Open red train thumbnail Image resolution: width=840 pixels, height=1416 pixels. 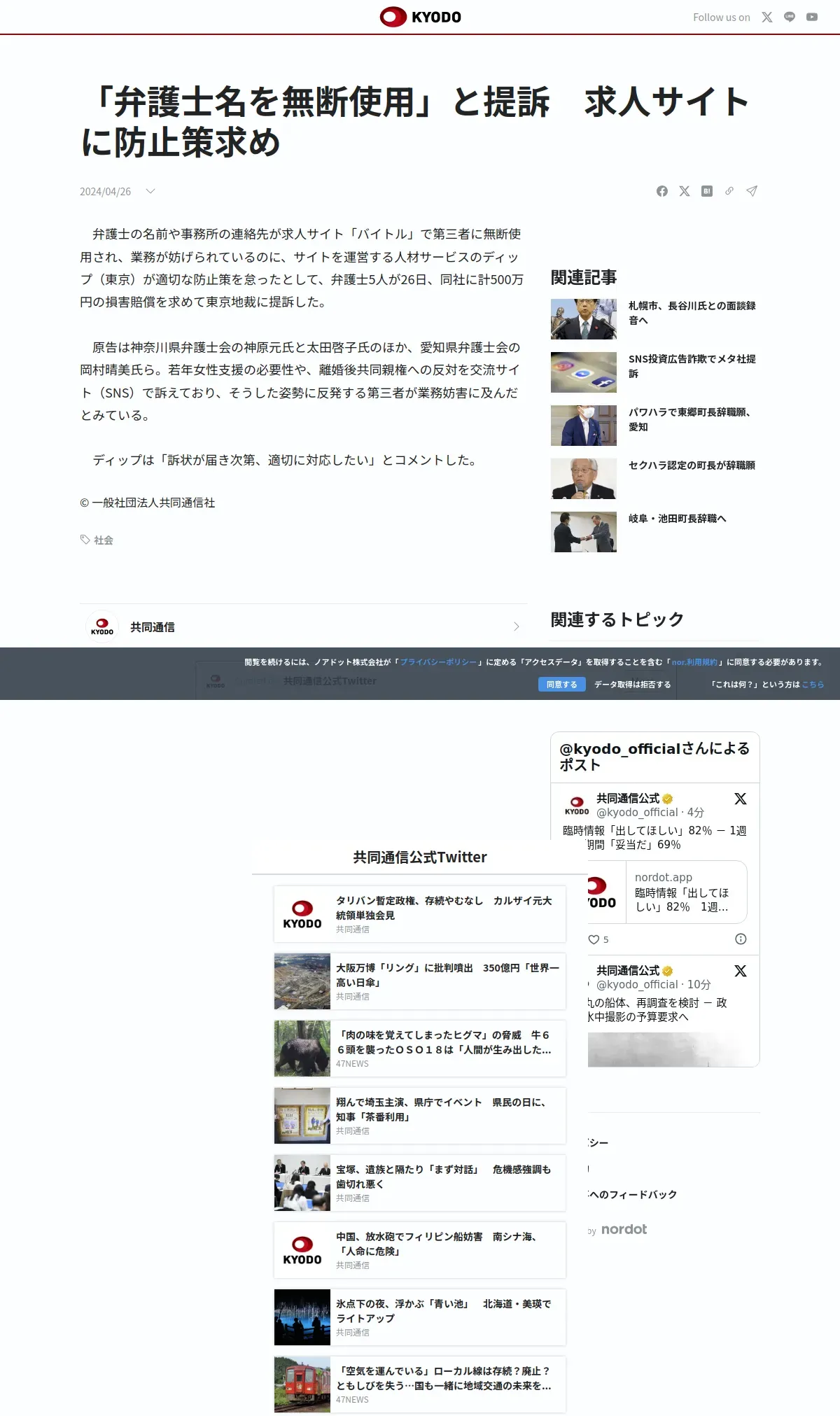click(302, 1385)
